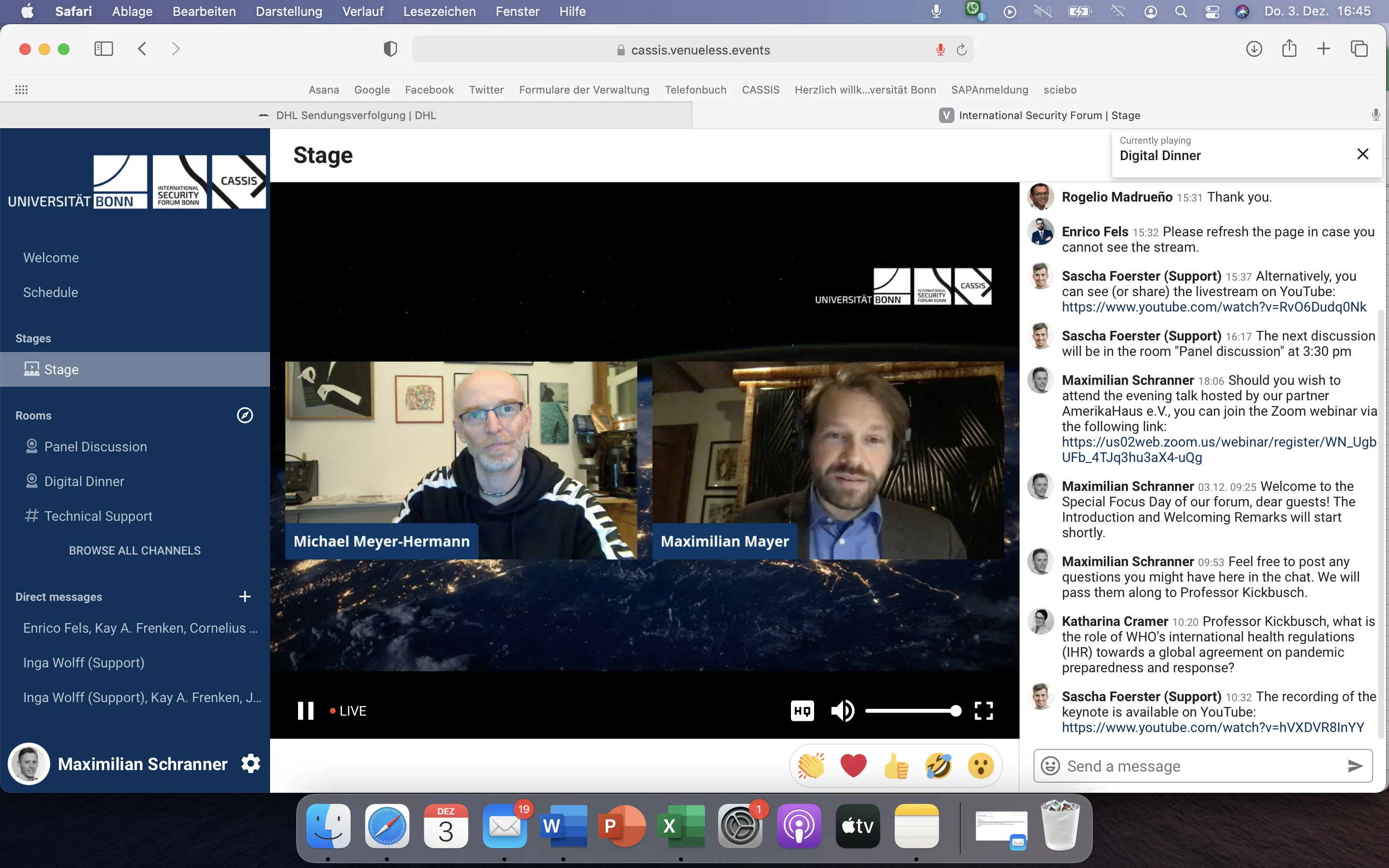1389x868 pixels.
Task: Pause the live stream video
Action: [x=305, y=711]
